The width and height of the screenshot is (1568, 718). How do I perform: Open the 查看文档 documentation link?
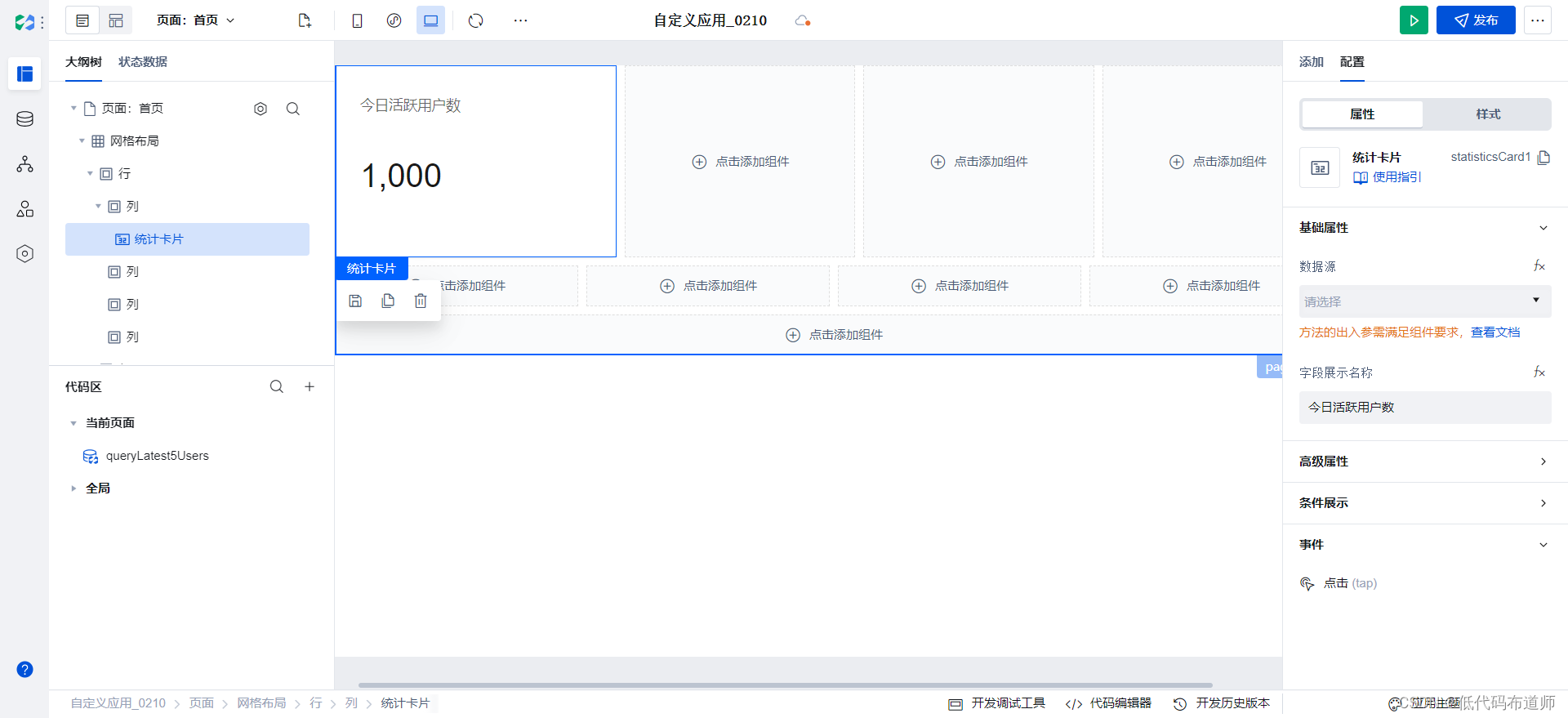[x=1495, y=332]
